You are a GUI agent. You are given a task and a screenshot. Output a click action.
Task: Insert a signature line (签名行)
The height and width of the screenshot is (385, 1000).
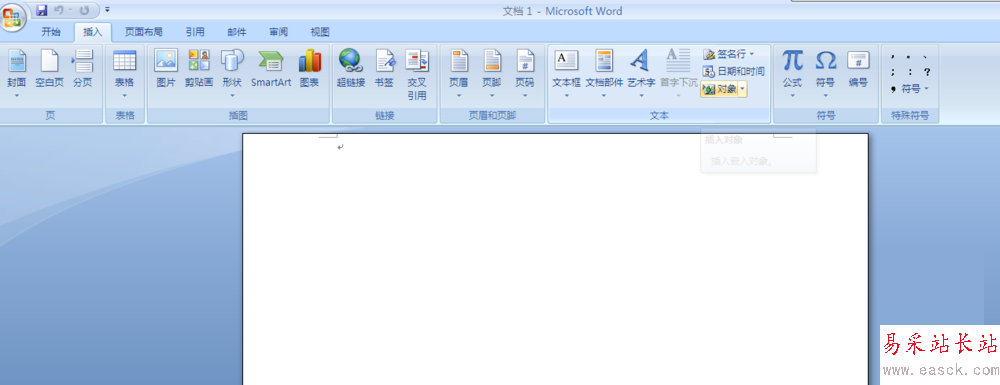coord(728,54)
